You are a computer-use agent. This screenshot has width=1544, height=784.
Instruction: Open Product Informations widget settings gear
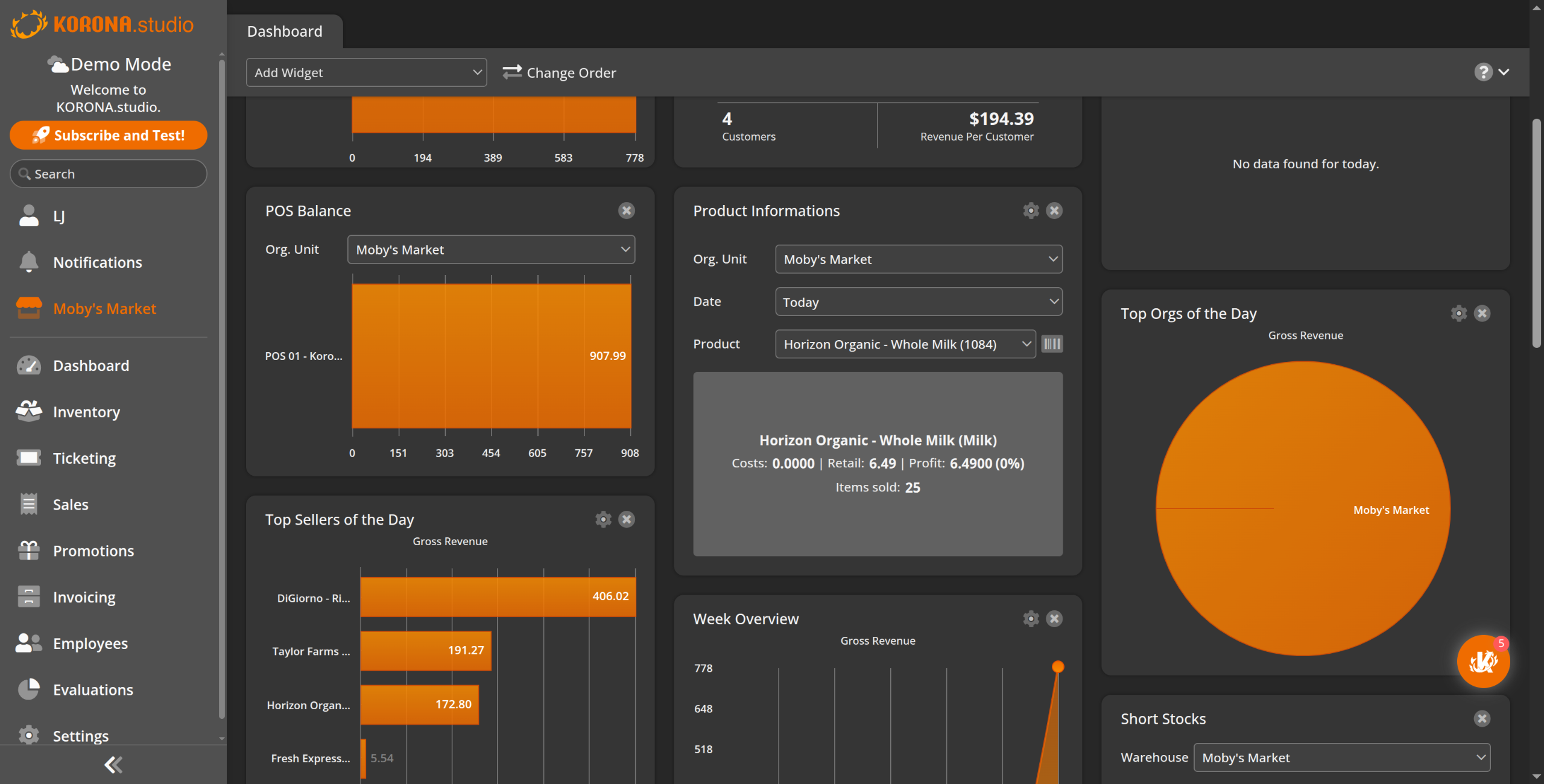point(1031,210)
